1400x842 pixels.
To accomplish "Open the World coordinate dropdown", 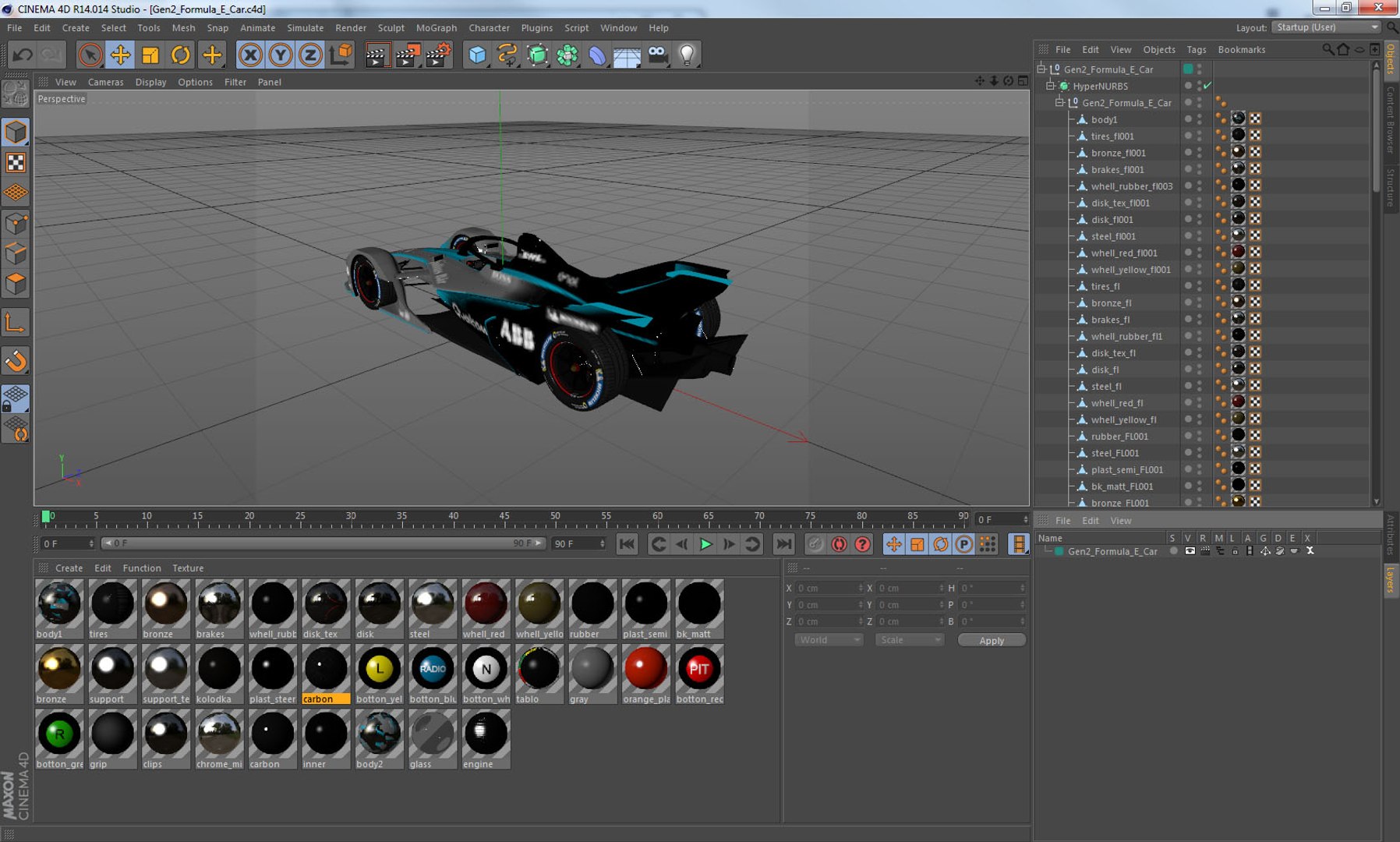I will [x=829, y=640].
